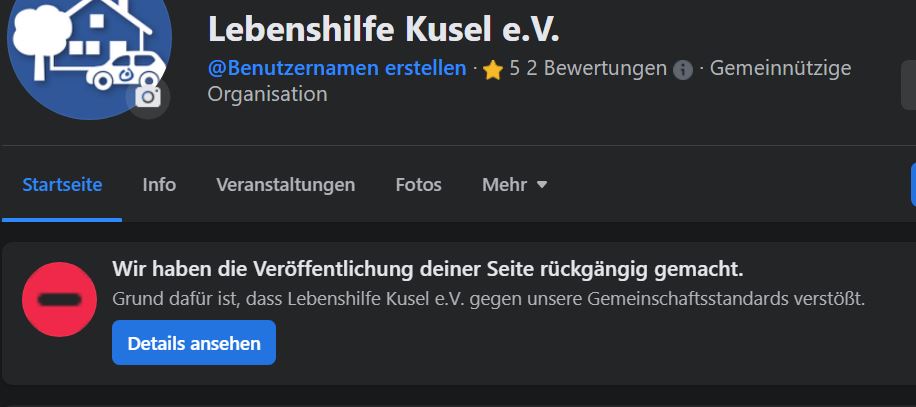Image resolution: width=916 pixels, height=407 pixels.
Task: Open the 2 Bewertungen reviews link
Action: 597,68
